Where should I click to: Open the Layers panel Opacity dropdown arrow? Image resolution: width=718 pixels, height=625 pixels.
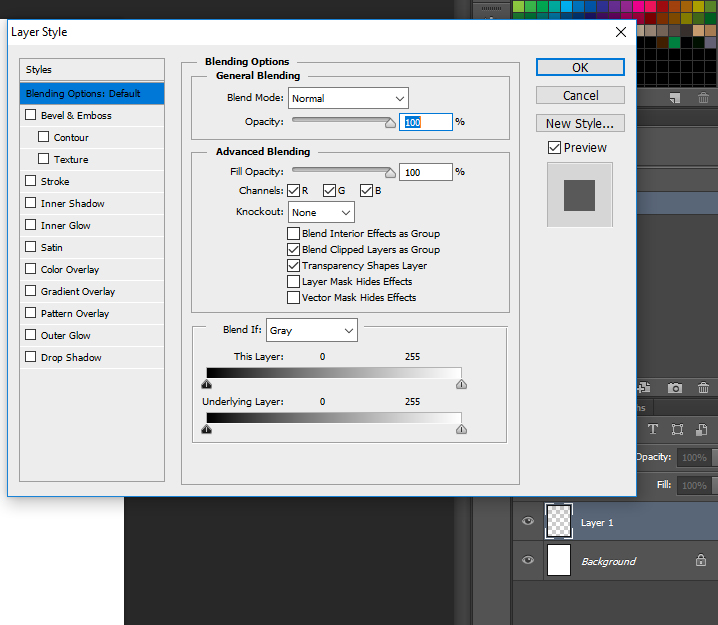(714, 457)
